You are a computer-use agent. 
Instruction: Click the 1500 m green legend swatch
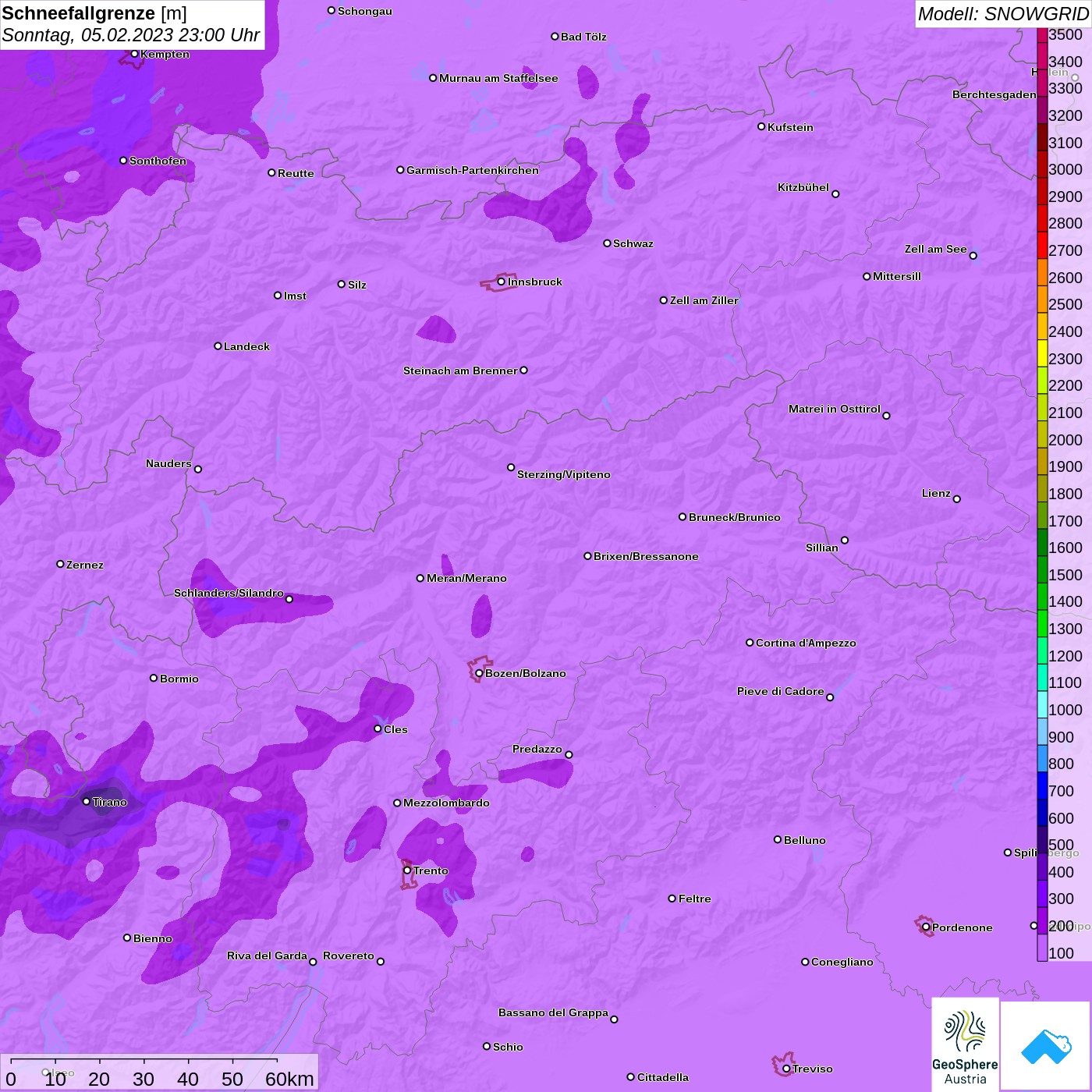point(1042,569)
